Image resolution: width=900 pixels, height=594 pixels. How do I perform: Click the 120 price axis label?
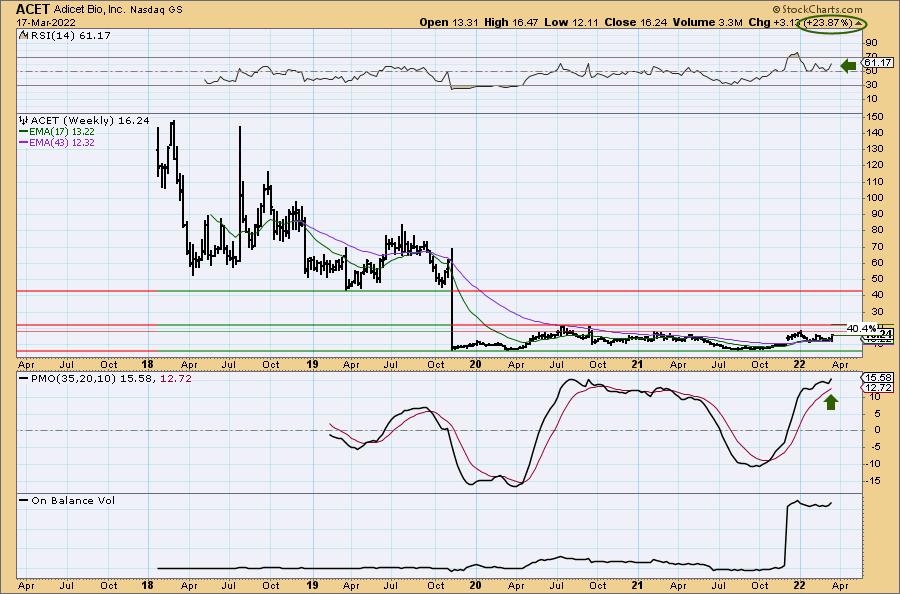click(x=875, y=165)
